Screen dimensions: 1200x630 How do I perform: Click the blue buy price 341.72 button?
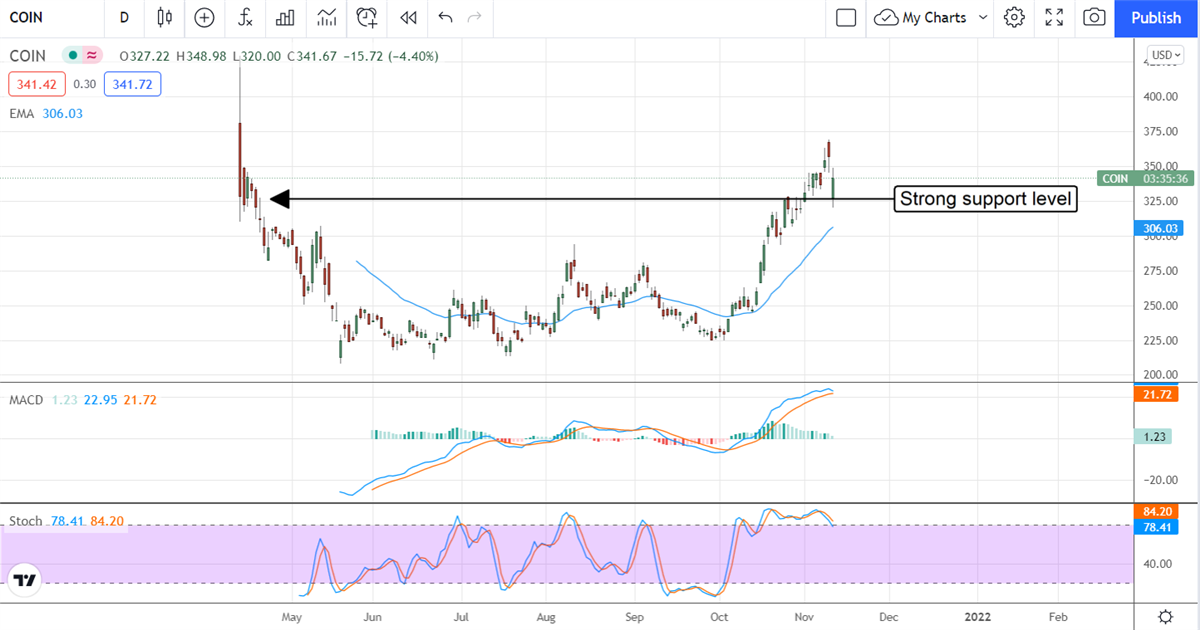[x=132, y=84]
